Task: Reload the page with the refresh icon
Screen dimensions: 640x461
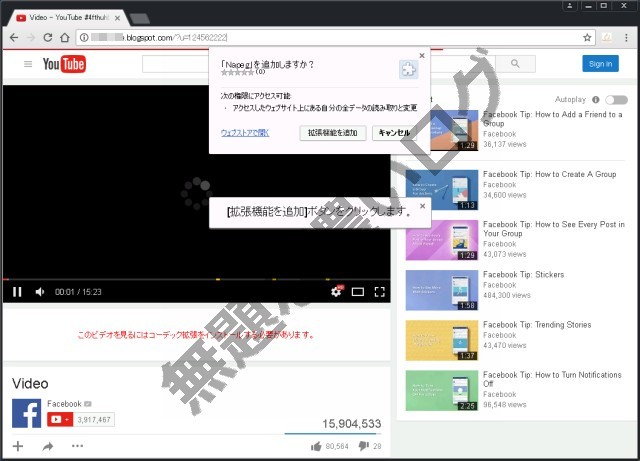Action: point(48,38)
